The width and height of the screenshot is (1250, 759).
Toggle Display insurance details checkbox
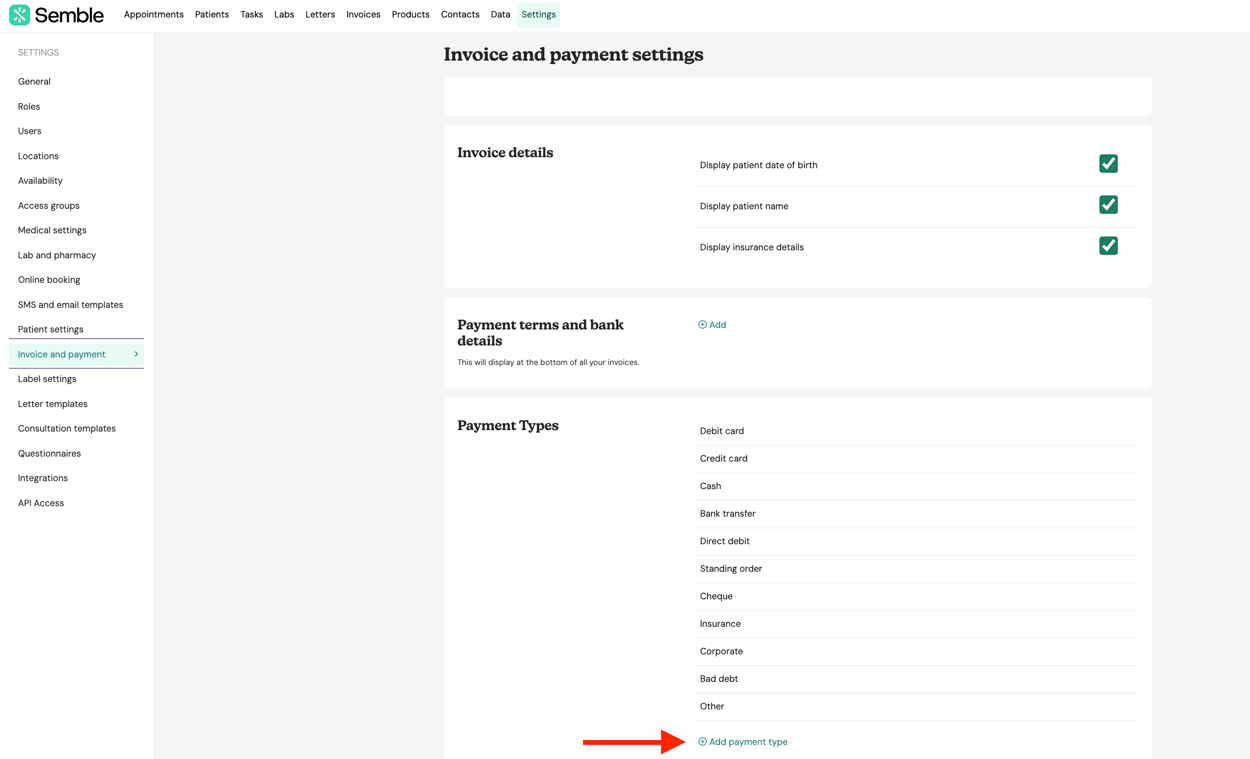(x=1108, y=246)
